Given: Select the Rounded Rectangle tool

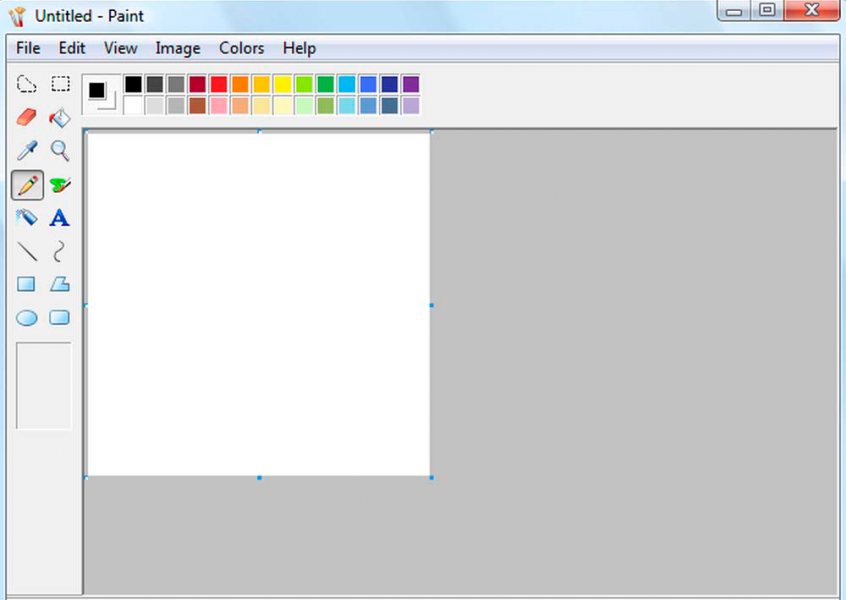Looking at the screenshot, I should (59, 317).
